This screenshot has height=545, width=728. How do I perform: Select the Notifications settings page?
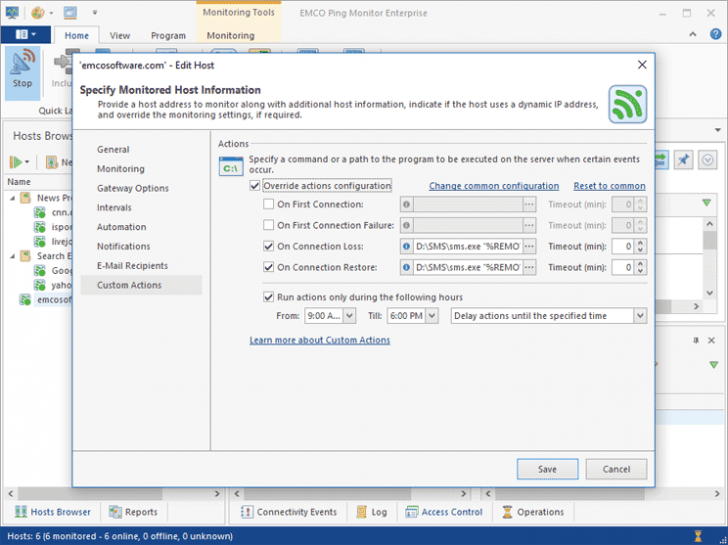[124, 246]
